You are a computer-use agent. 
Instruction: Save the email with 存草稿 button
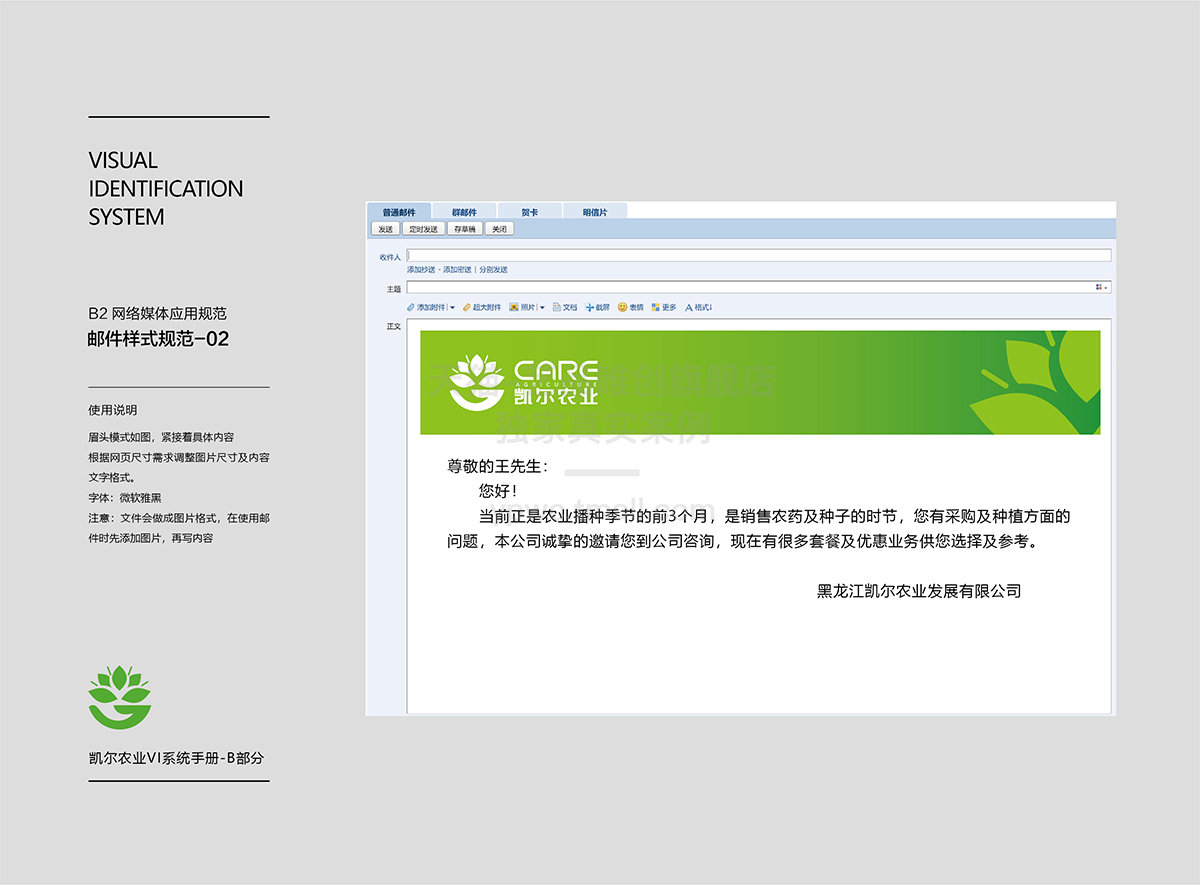coord(464,229)
